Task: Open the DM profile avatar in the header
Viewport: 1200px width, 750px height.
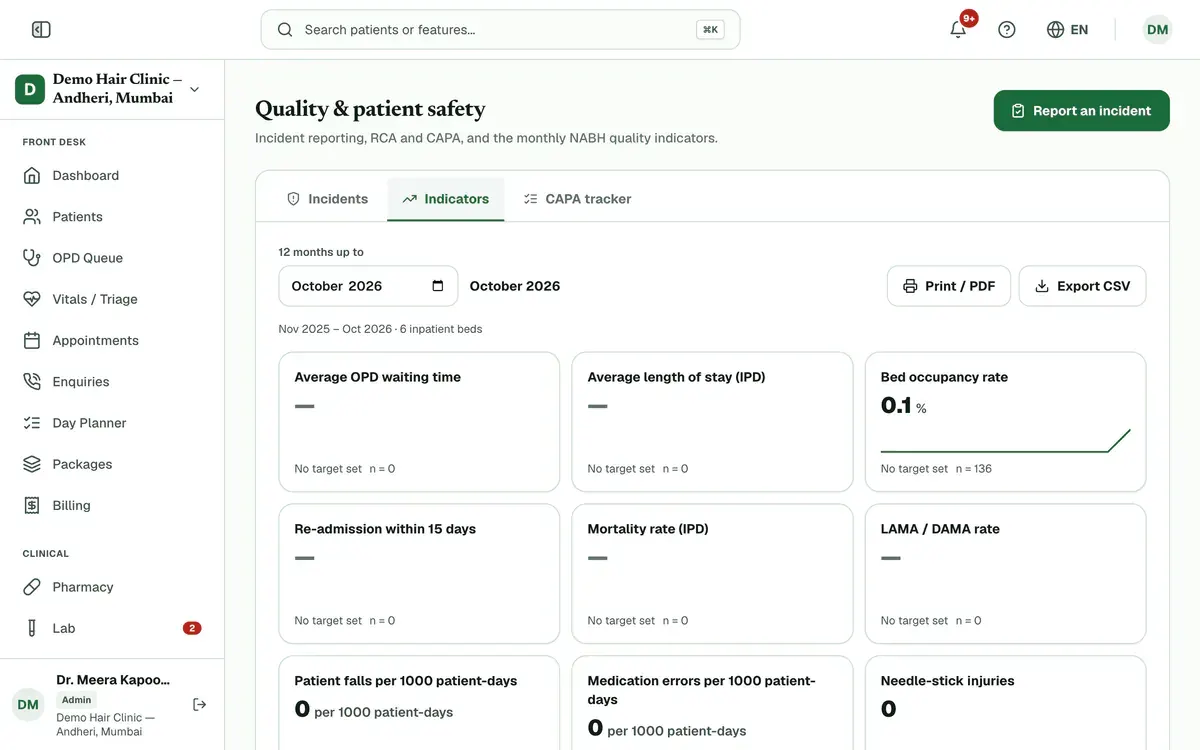Action: pos(1158,30)
